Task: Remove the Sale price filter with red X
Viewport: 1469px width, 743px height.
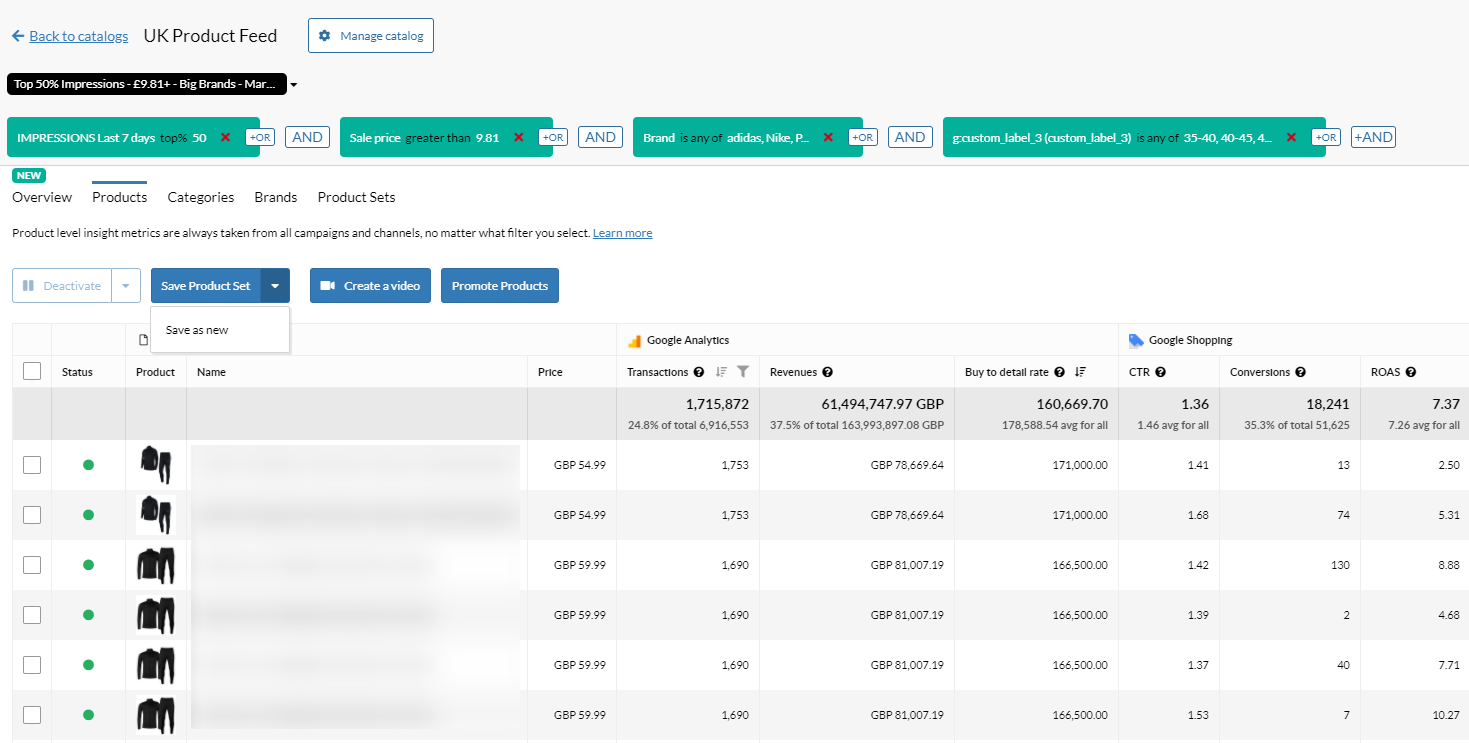Action: pos(518,137)
